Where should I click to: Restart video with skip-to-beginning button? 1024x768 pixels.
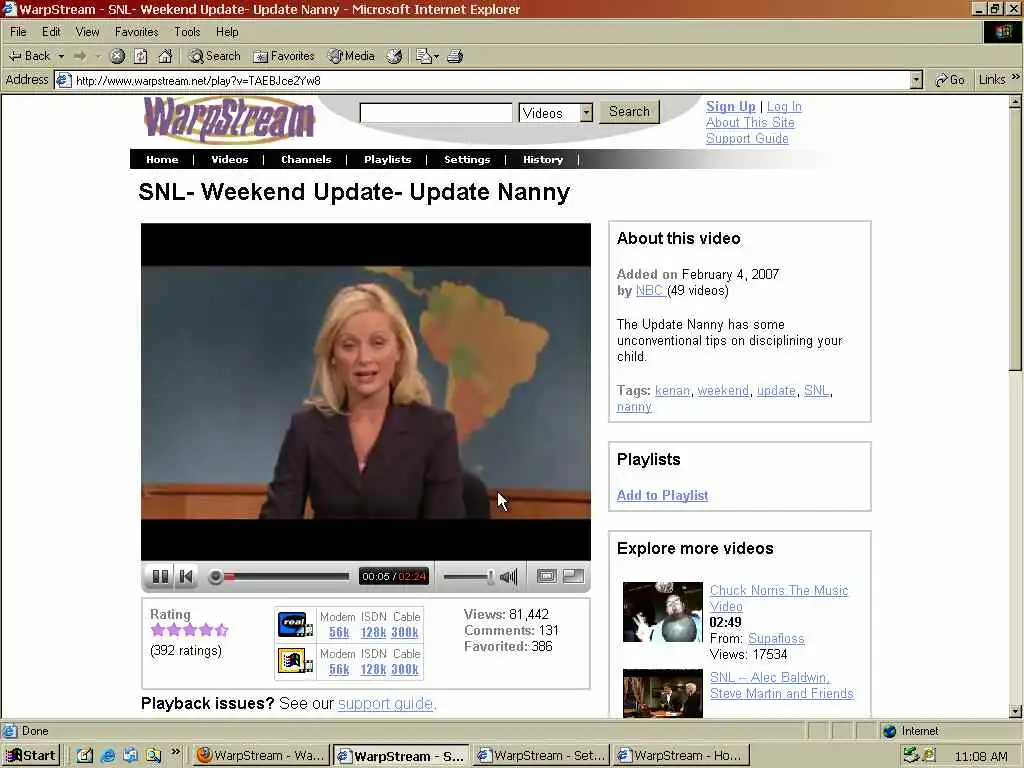click(x=186, y=576)
